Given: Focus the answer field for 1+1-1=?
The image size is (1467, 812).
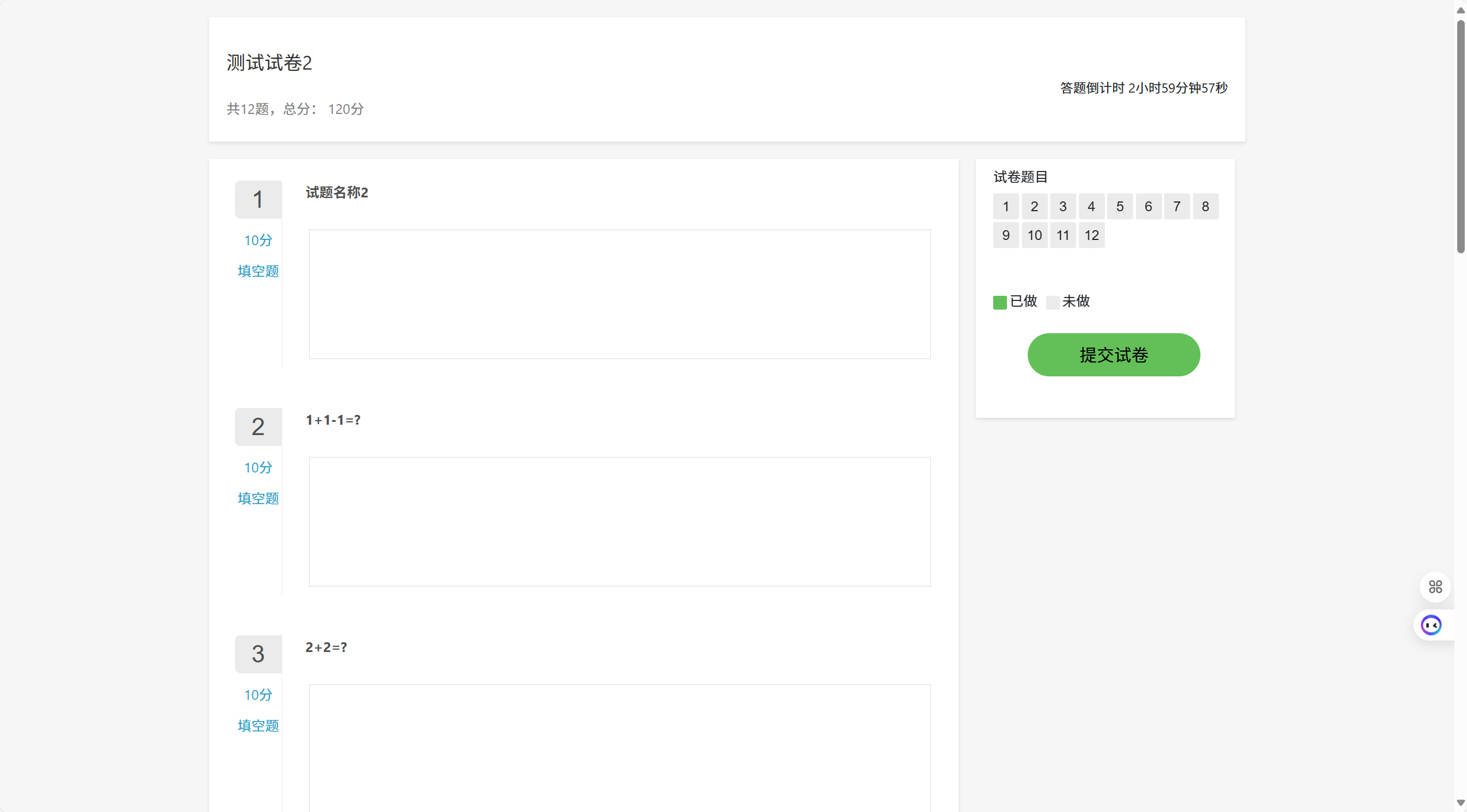Looking at the screenshot, I should 620,521.
